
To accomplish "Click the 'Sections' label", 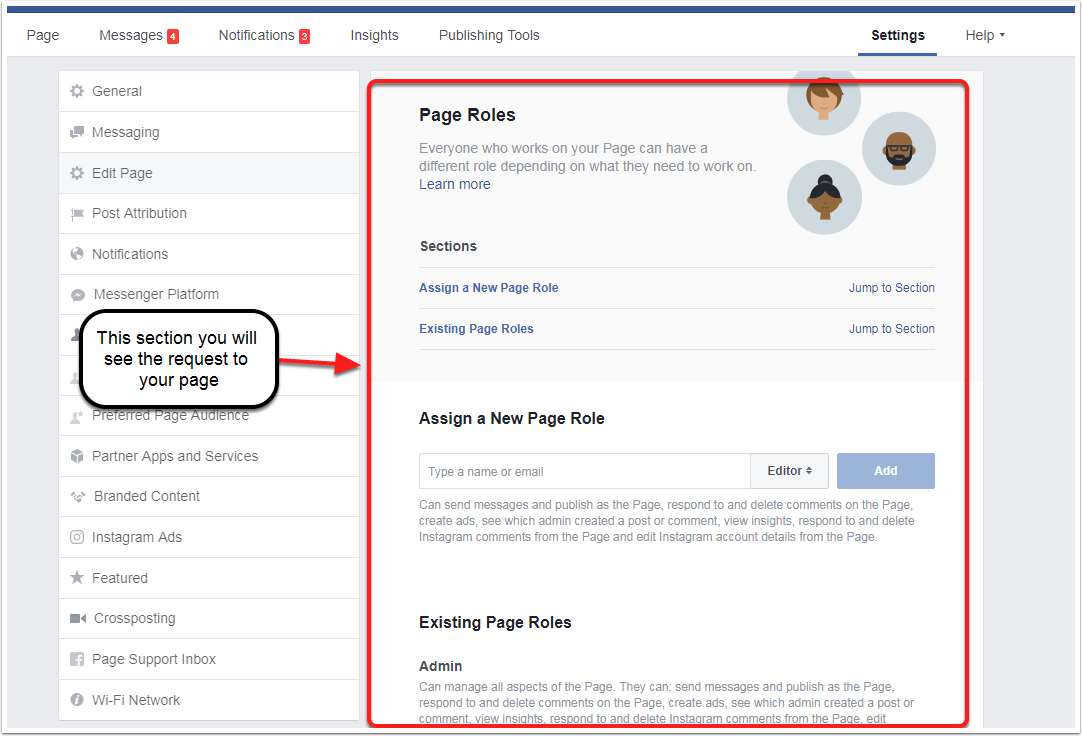I will point(449,246).
